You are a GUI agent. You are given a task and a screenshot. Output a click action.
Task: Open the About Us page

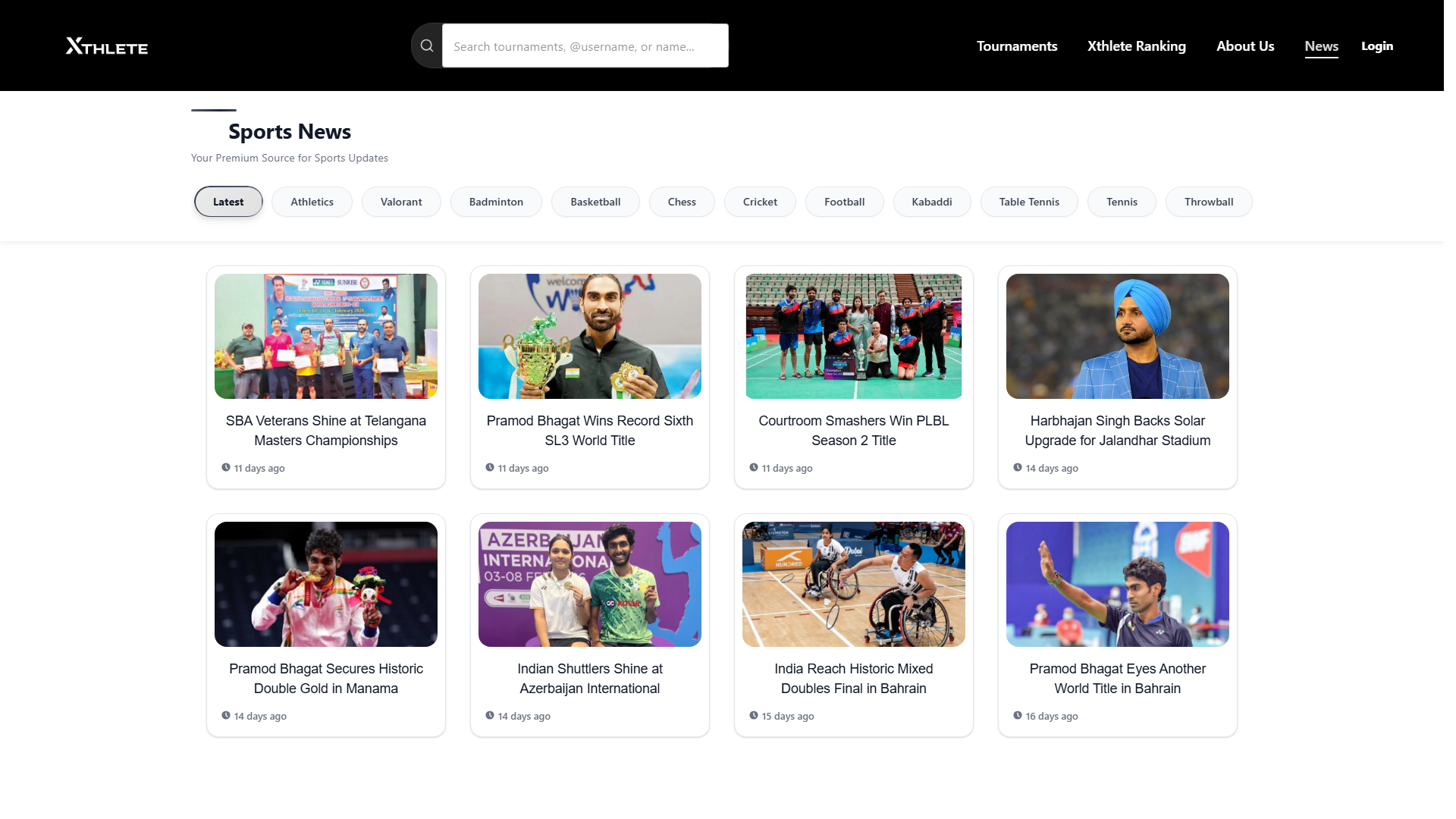point(1244,46)
